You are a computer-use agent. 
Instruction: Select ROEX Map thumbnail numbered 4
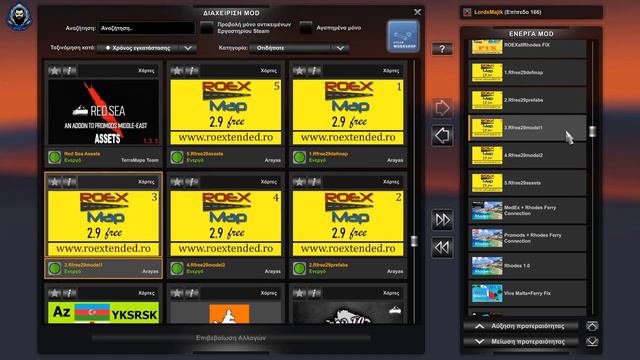coord(226,223)
